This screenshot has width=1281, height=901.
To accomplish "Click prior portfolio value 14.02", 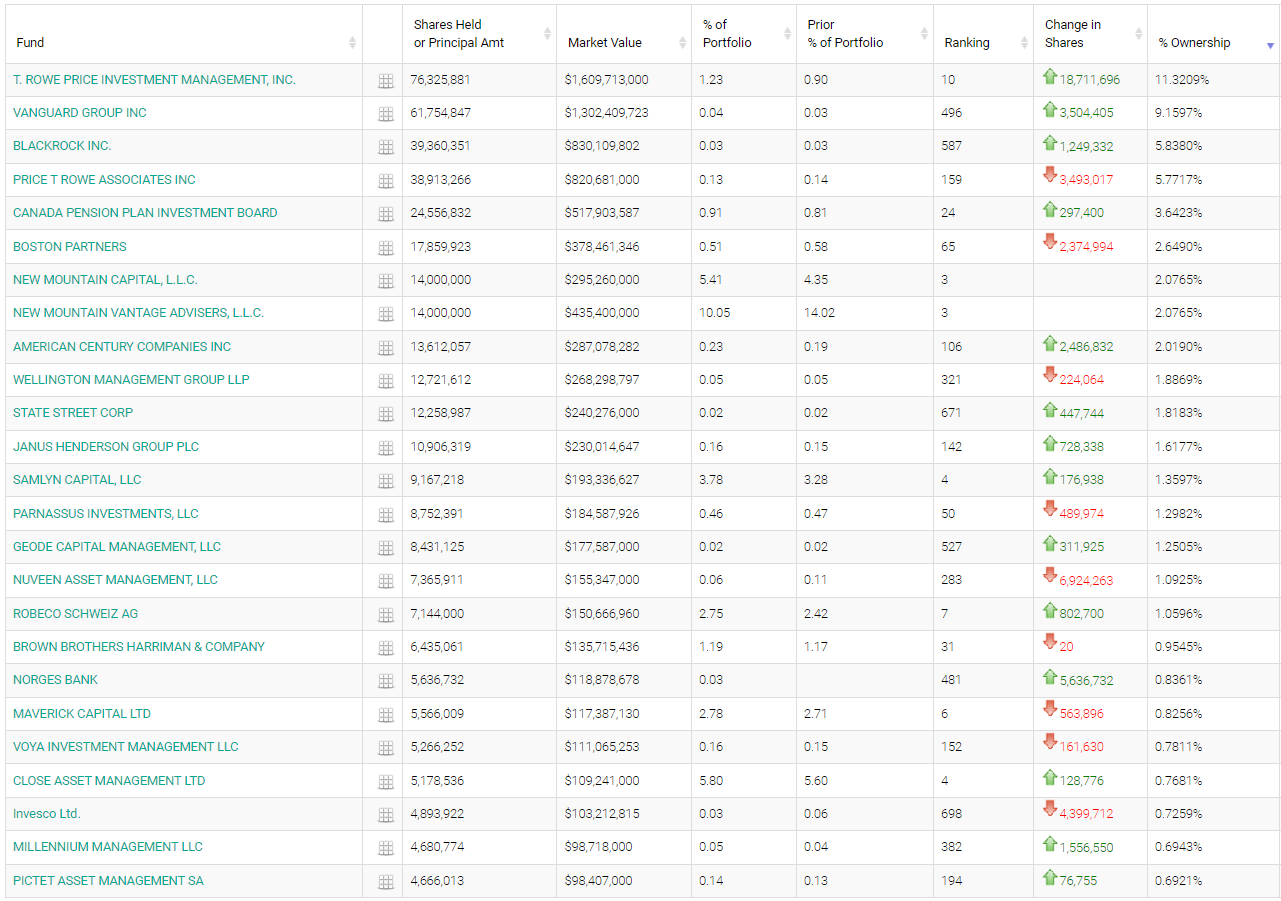I will pos(819,313).
